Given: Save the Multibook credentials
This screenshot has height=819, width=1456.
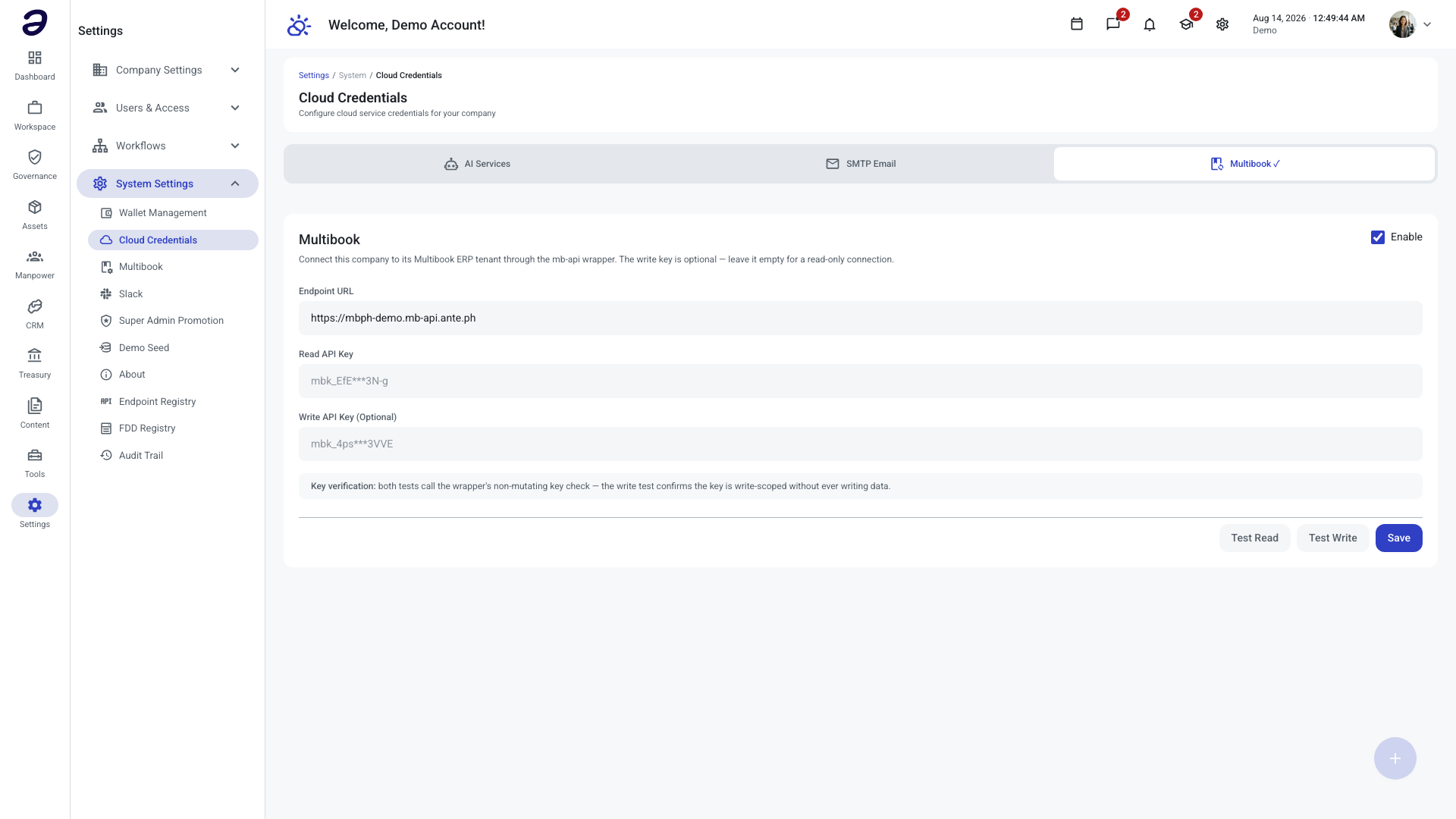Looking at the screenshot, I should tap(1399, 538).
